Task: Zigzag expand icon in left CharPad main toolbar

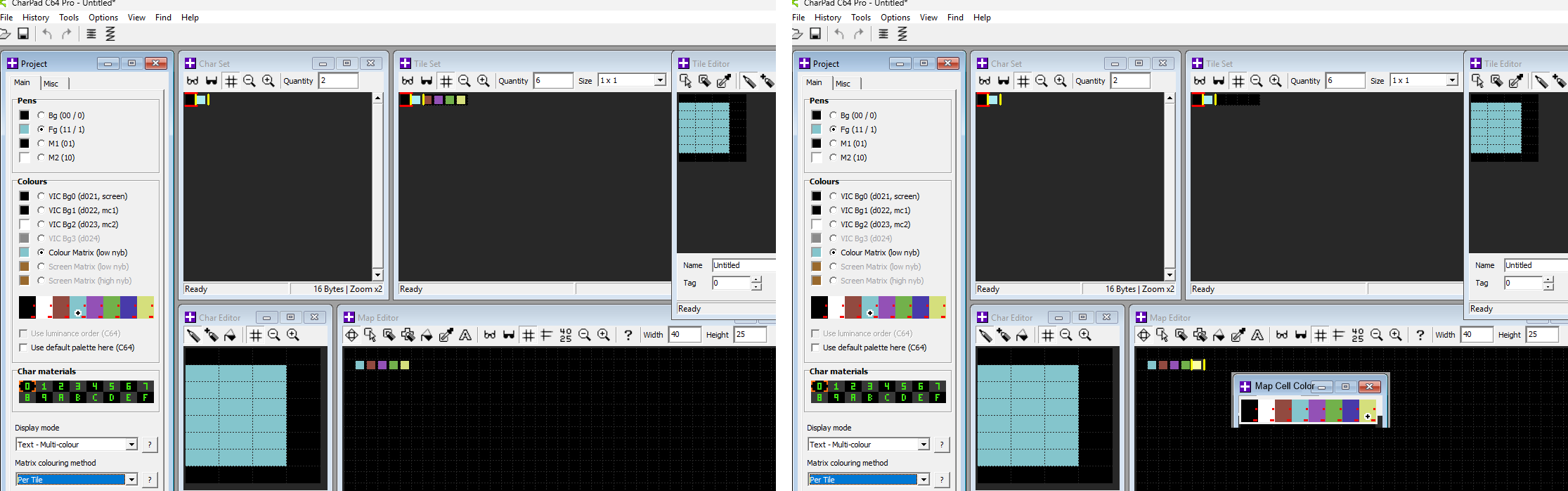Action: [110, 34]
